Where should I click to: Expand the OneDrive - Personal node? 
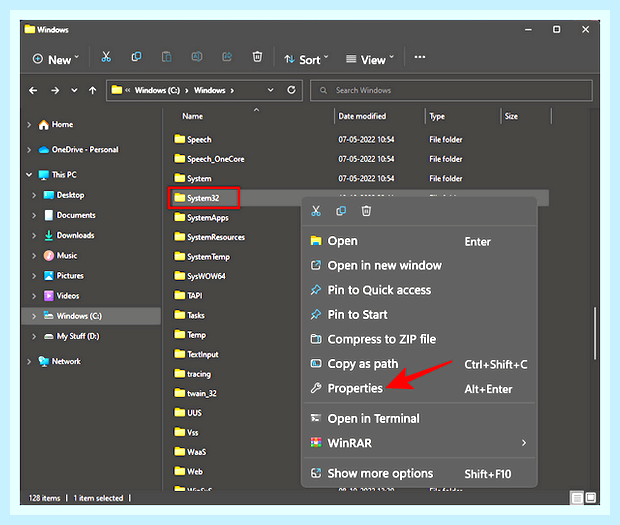29,150
